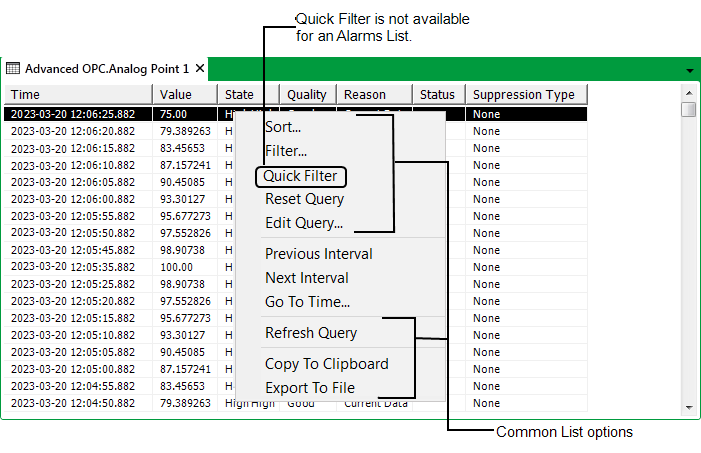
Task: Select Next Interval menu entry
Action: point(306,278)
